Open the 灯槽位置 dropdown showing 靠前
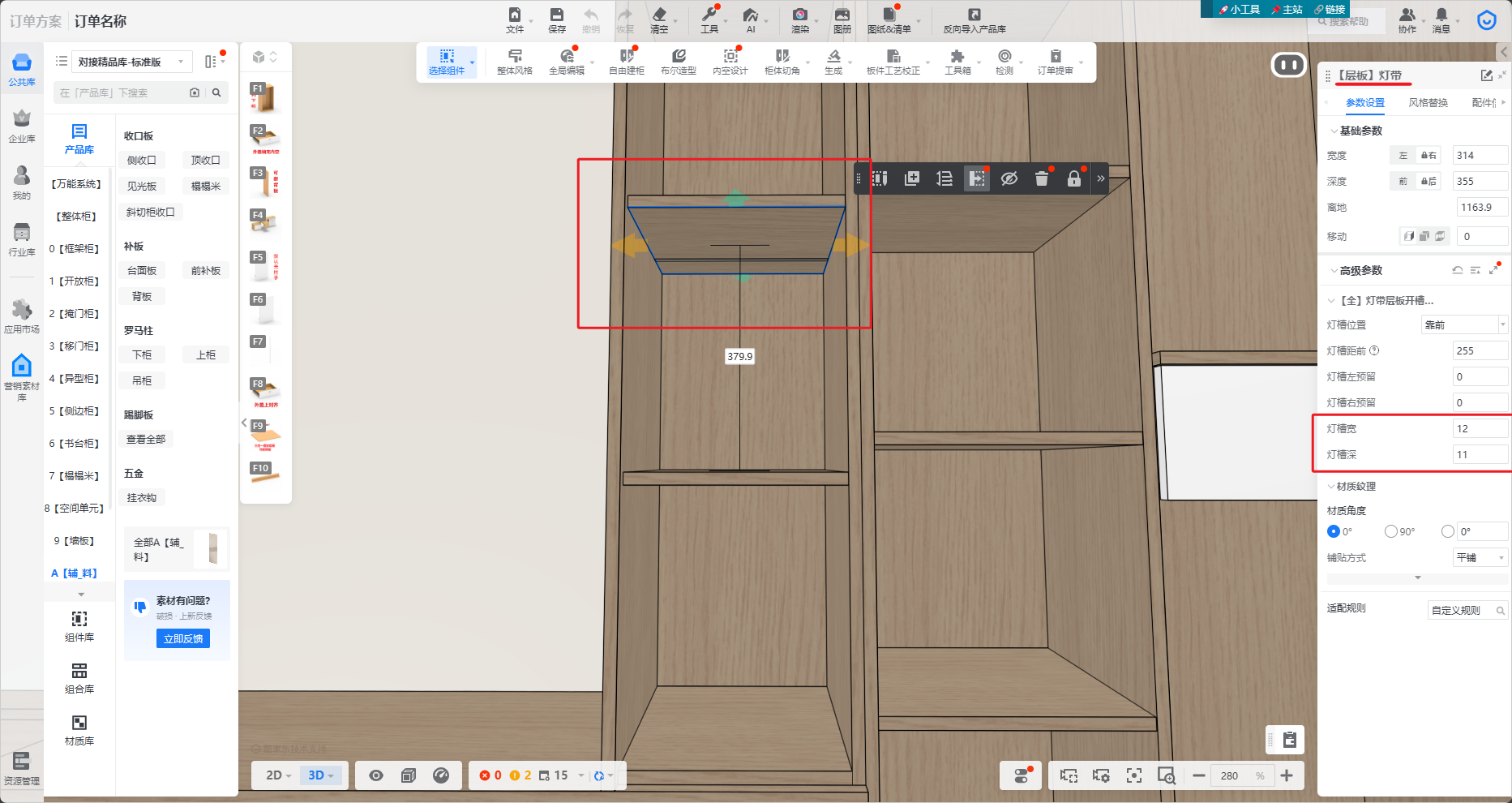 pos(1464,324)
